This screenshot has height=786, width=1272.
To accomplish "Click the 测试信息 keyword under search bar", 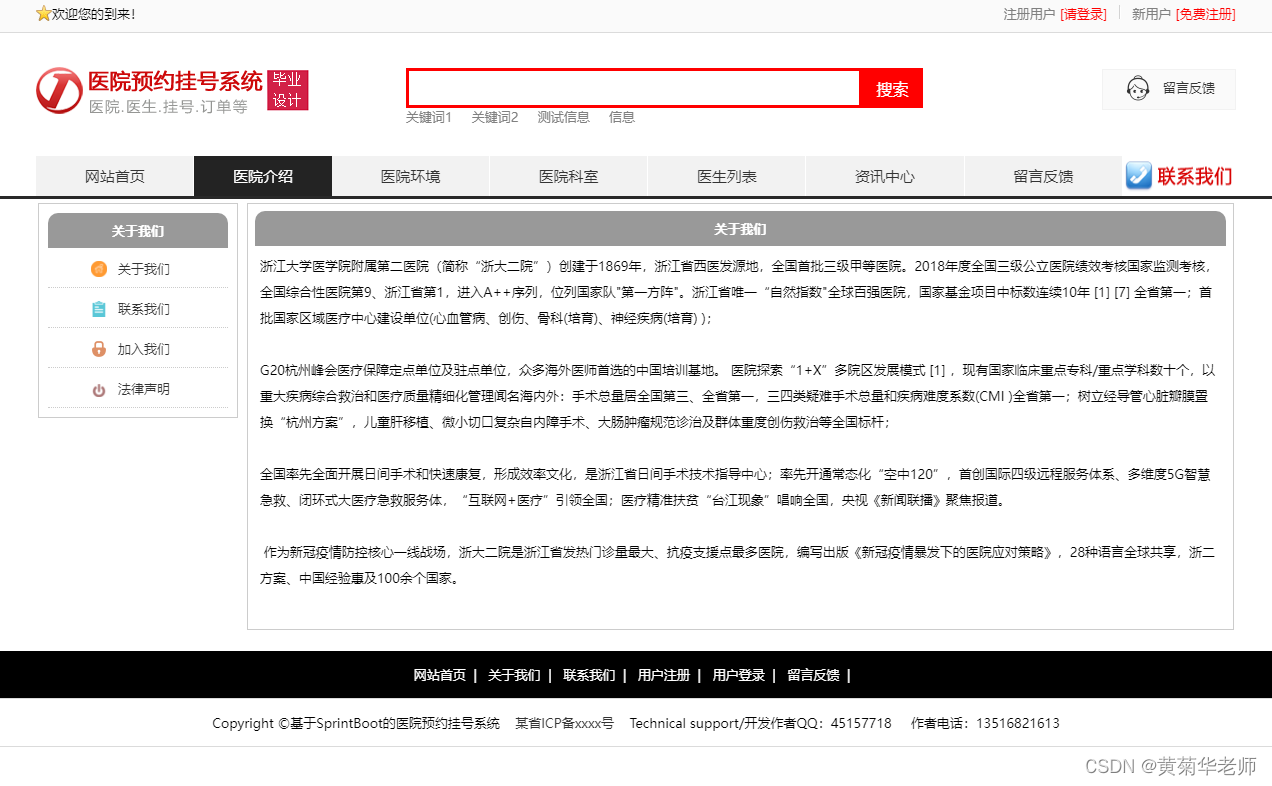I will click(x=563, y=117).
